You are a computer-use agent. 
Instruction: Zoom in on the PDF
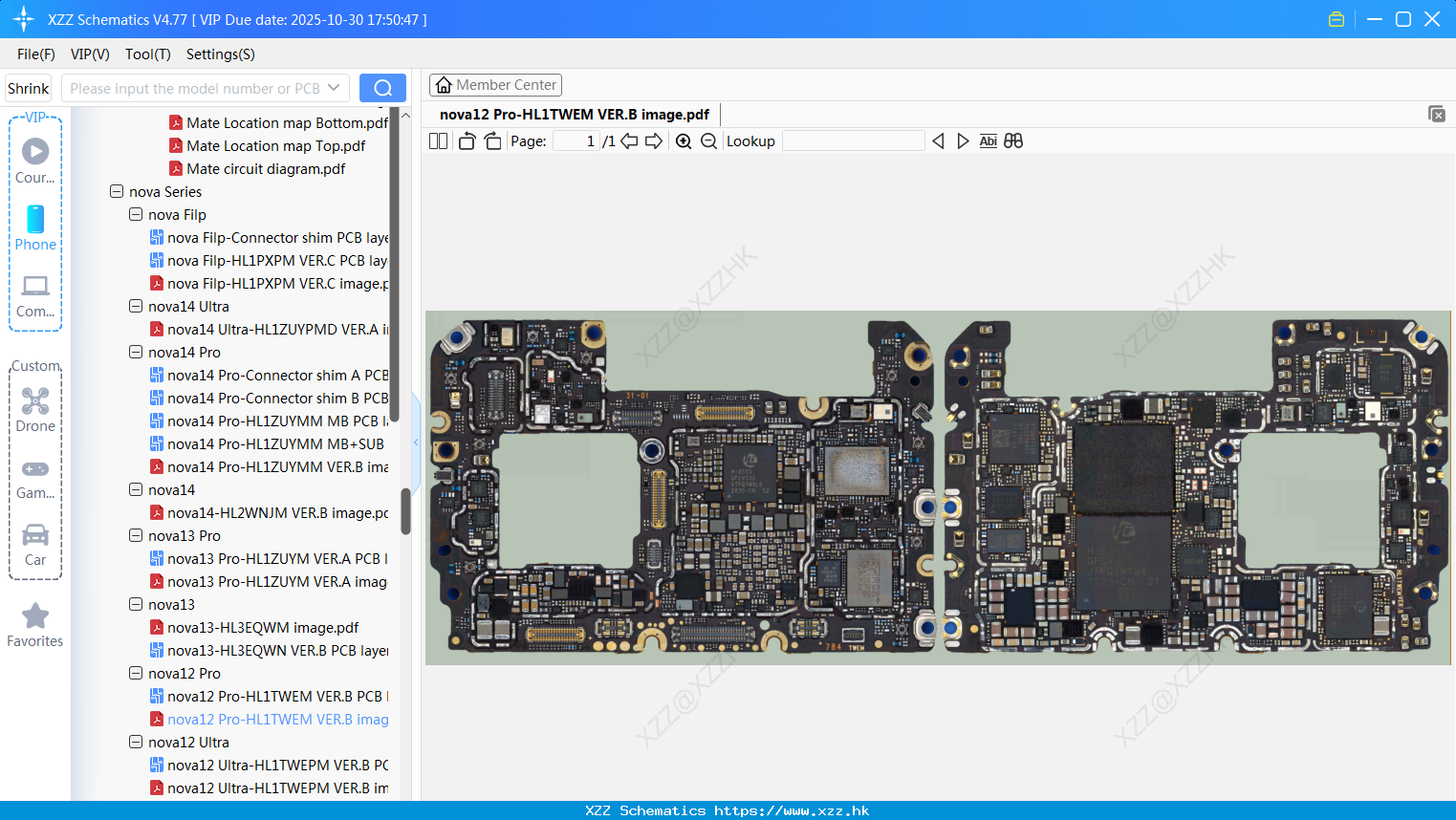click(684, 140)
